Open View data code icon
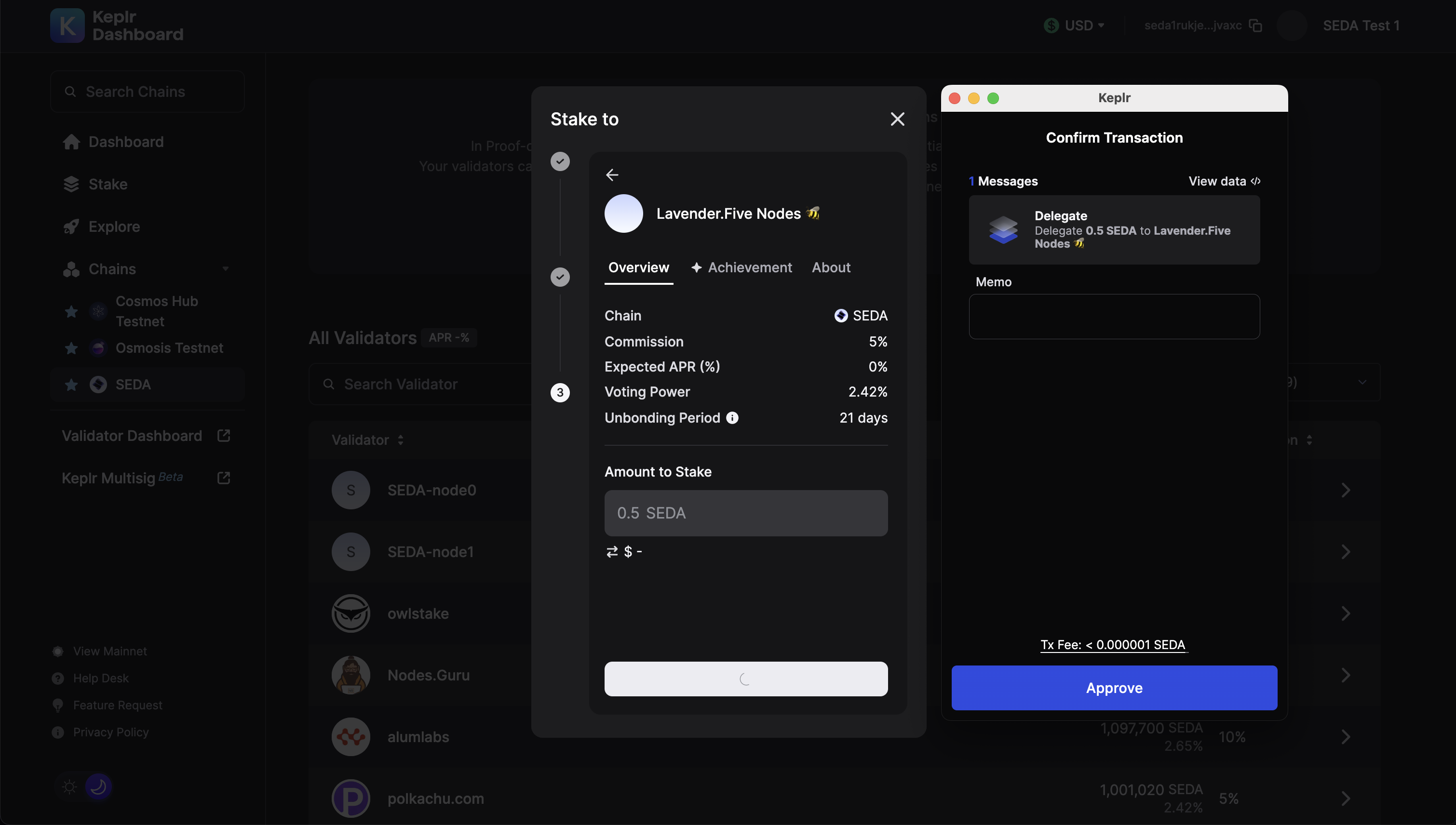 pos(1255,181)
